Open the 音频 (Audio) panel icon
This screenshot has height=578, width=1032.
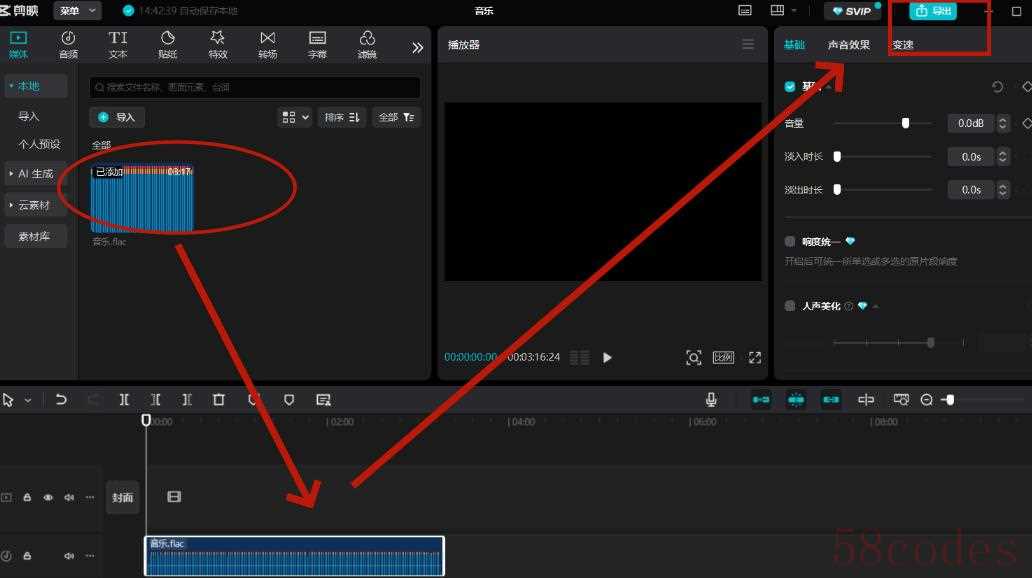68,44
